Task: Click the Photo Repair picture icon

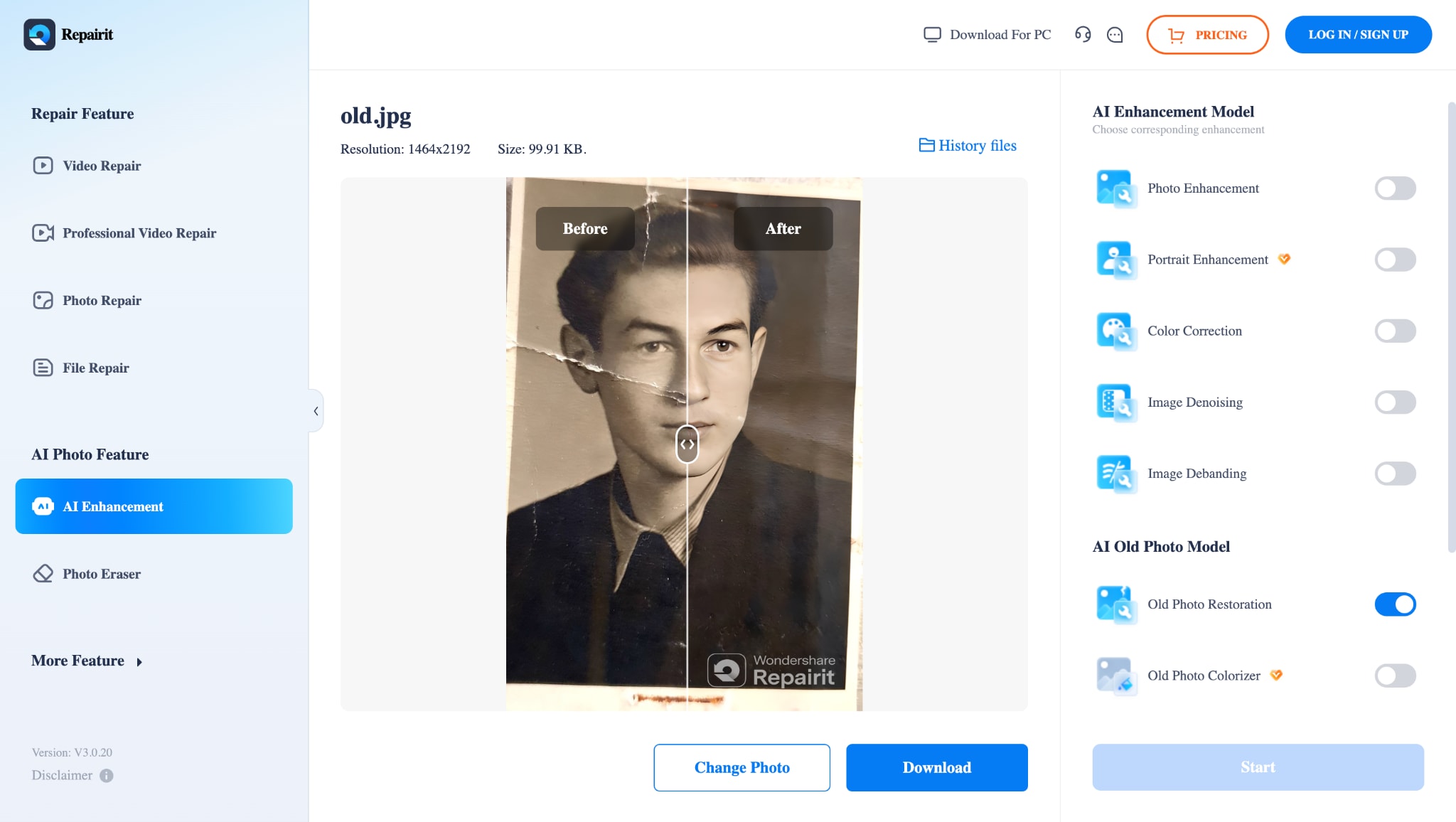Action: tap(43, 300)
